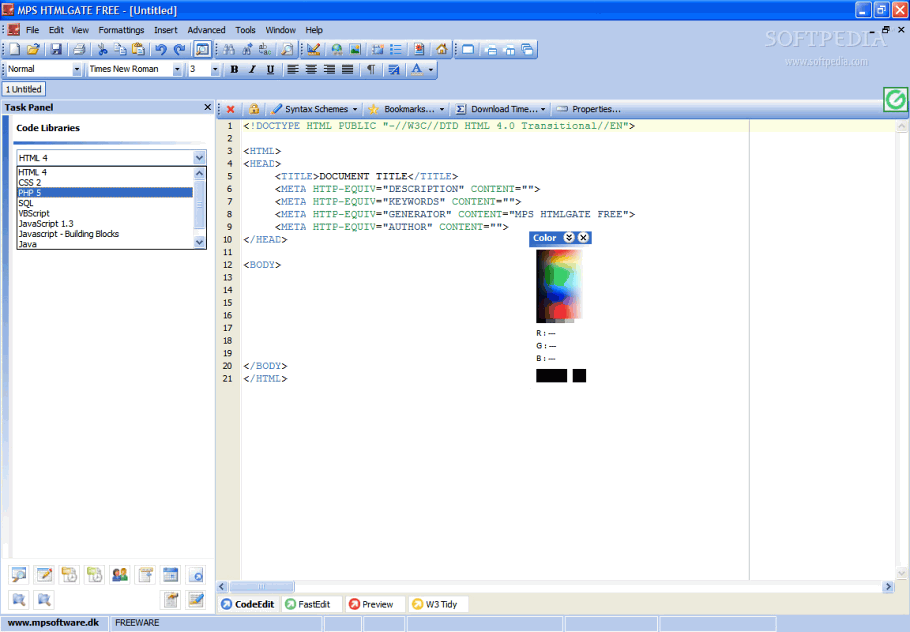
Task: Insert a hyperlink with the globe icon
Action: 337,49
